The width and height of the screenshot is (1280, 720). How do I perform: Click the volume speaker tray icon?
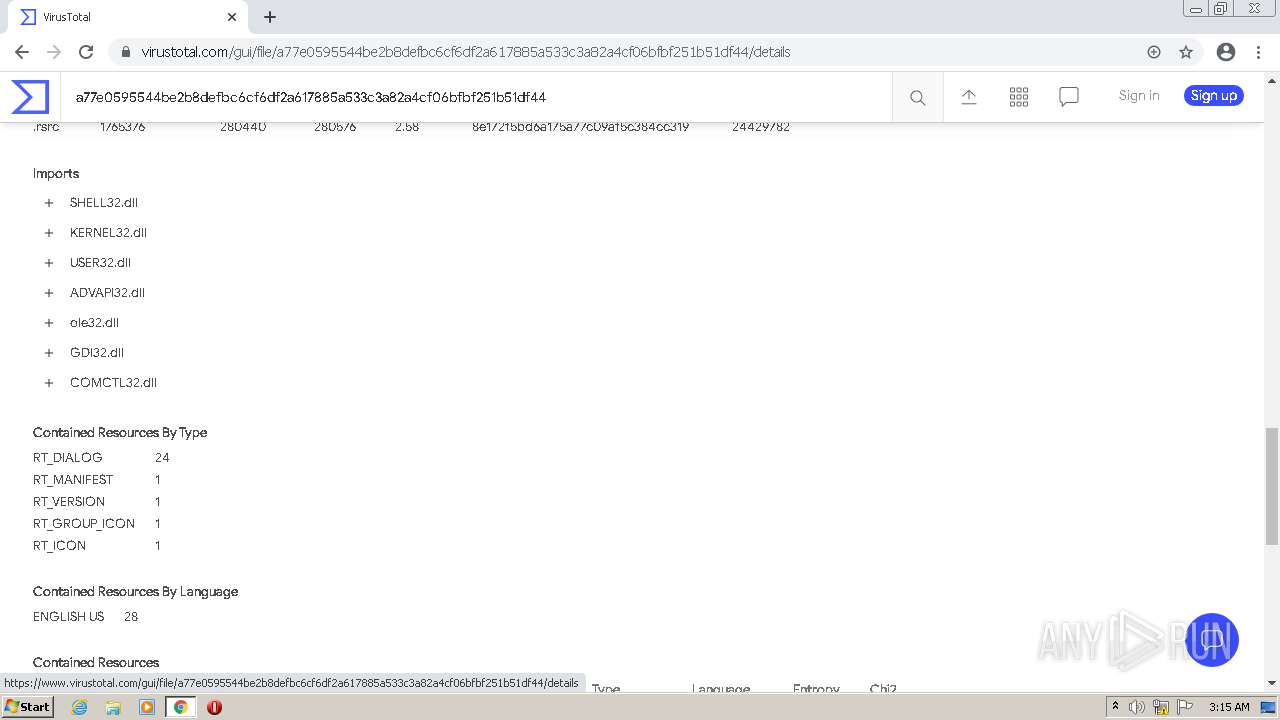click(1137, 707)
